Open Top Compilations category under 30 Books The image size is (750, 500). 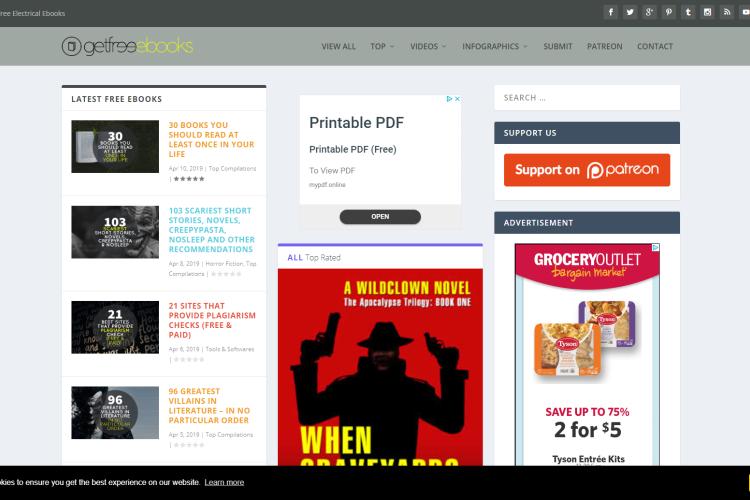pos(232,168)
